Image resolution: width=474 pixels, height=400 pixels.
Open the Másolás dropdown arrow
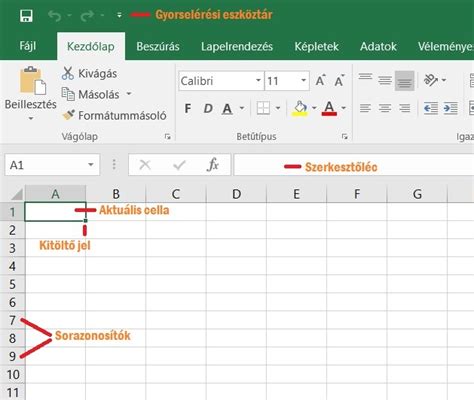129,94
